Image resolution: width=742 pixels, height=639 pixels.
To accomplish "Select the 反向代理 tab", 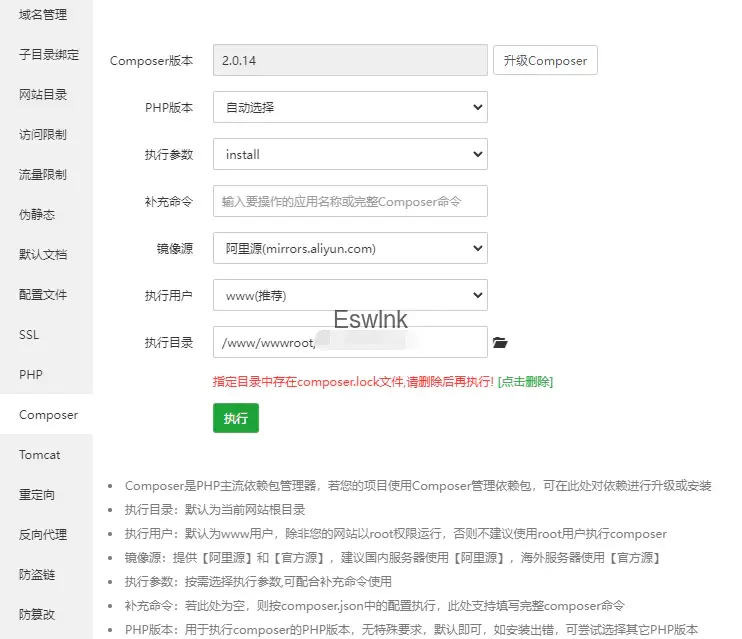I will pyautogui.click(x=43, y=535).
